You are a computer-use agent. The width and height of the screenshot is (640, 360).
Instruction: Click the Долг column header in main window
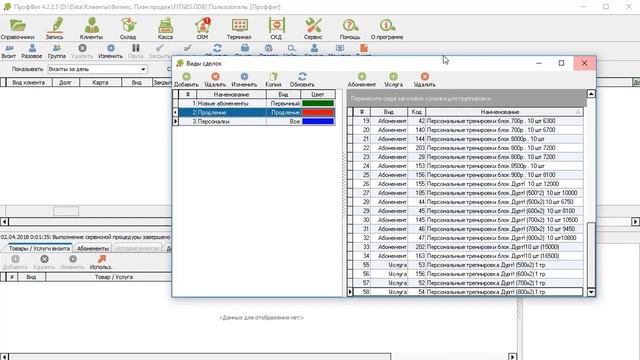(65, 82)
